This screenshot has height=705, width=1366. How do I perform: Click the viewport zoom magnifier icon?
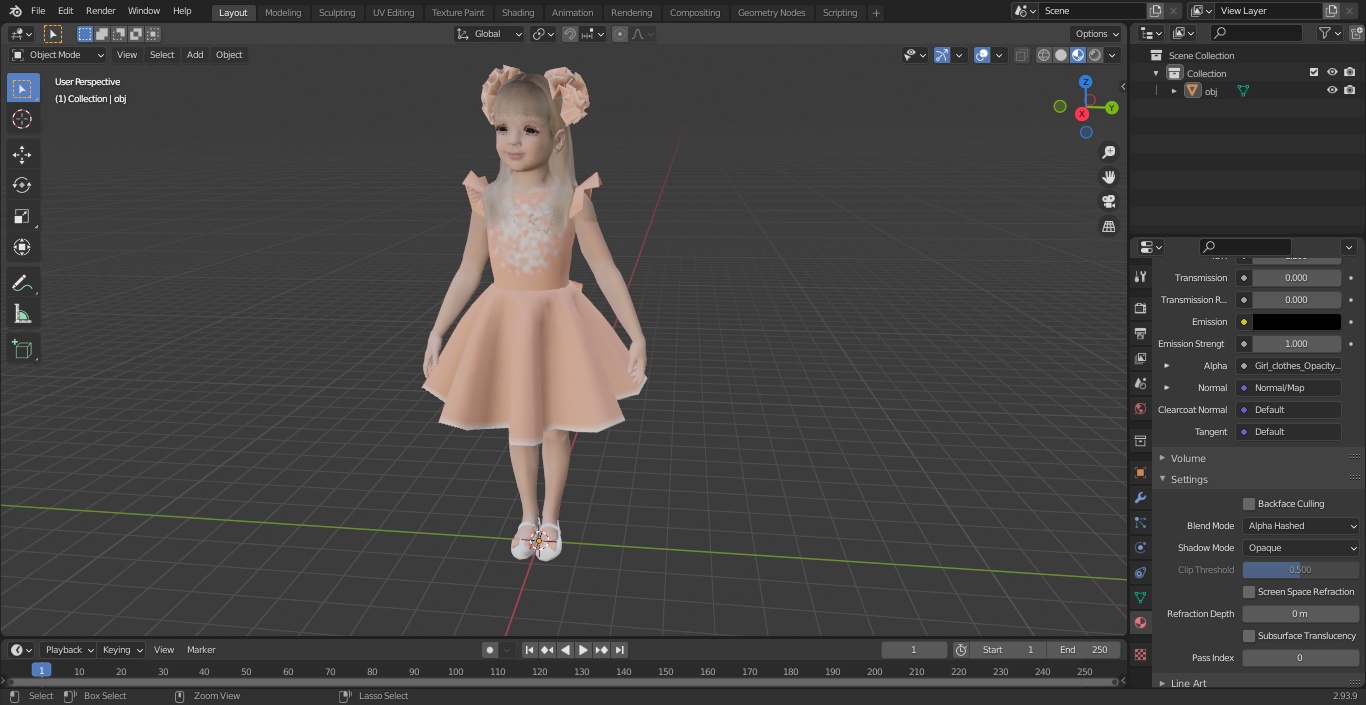tap(1108, 152)
